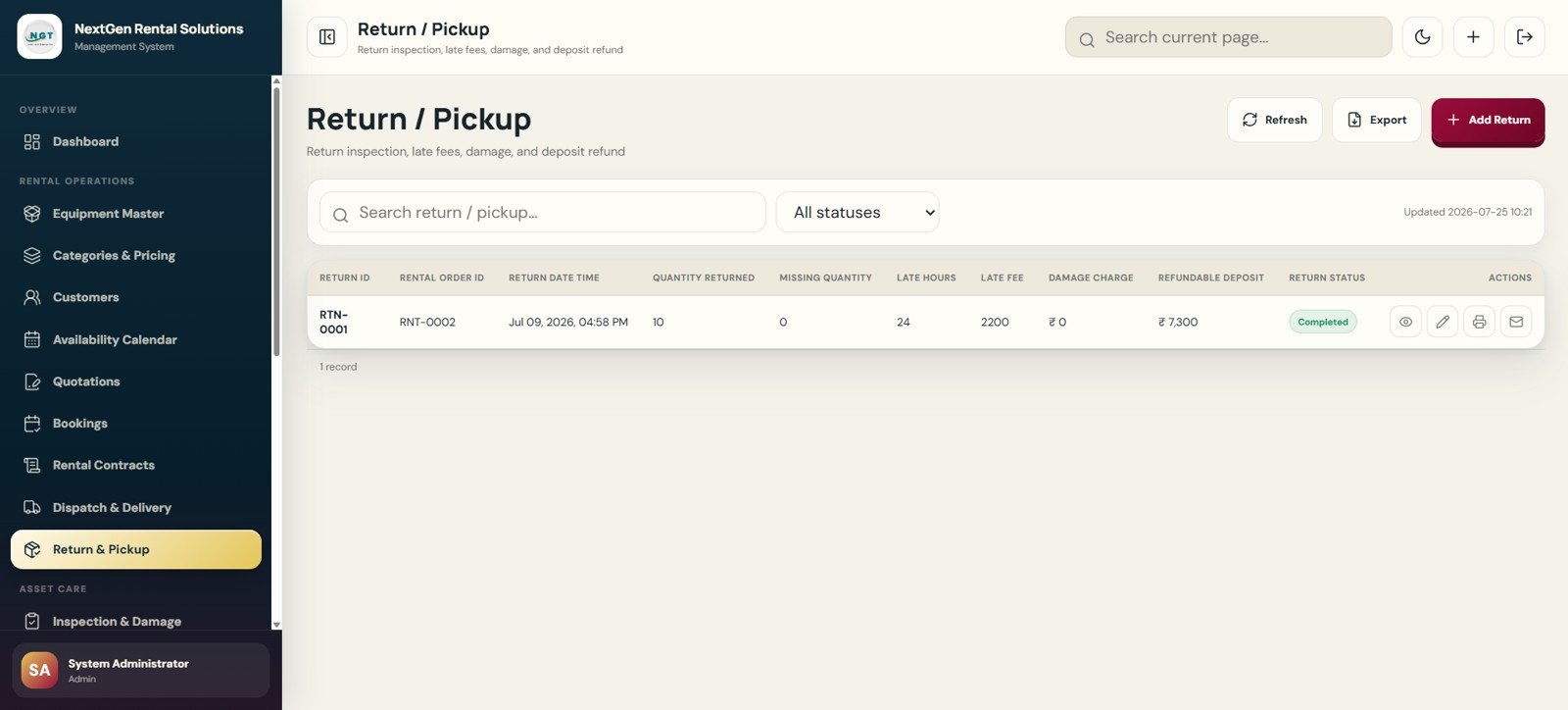Collapse the sidebar panel toggle icon
Screen dimensions: 1568x710
327,37
